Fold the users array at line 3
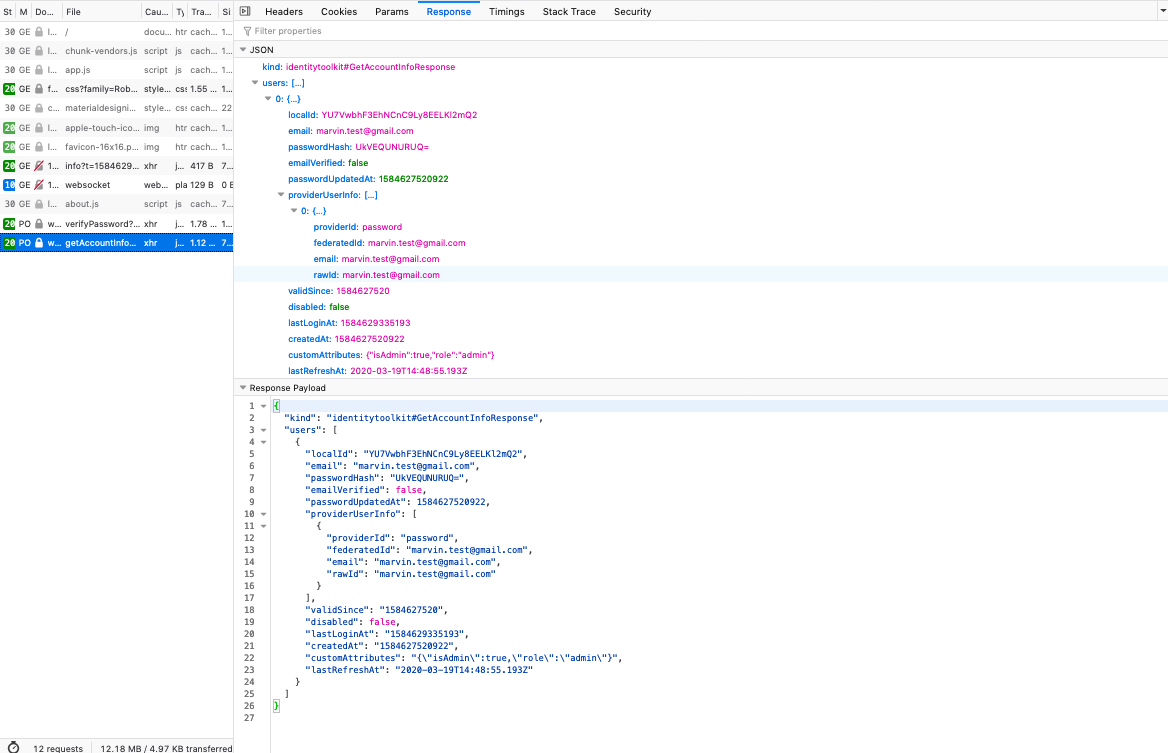Image resolution: width=1168 pixels, height=753 pixels. point(263,430)
